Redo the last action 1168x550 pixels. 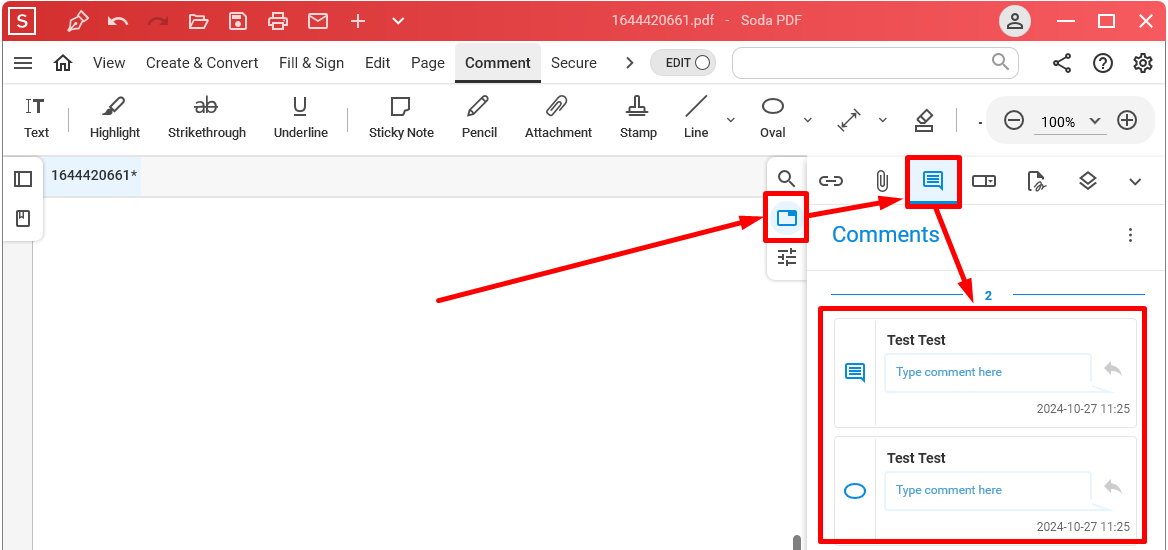point(158,21)
